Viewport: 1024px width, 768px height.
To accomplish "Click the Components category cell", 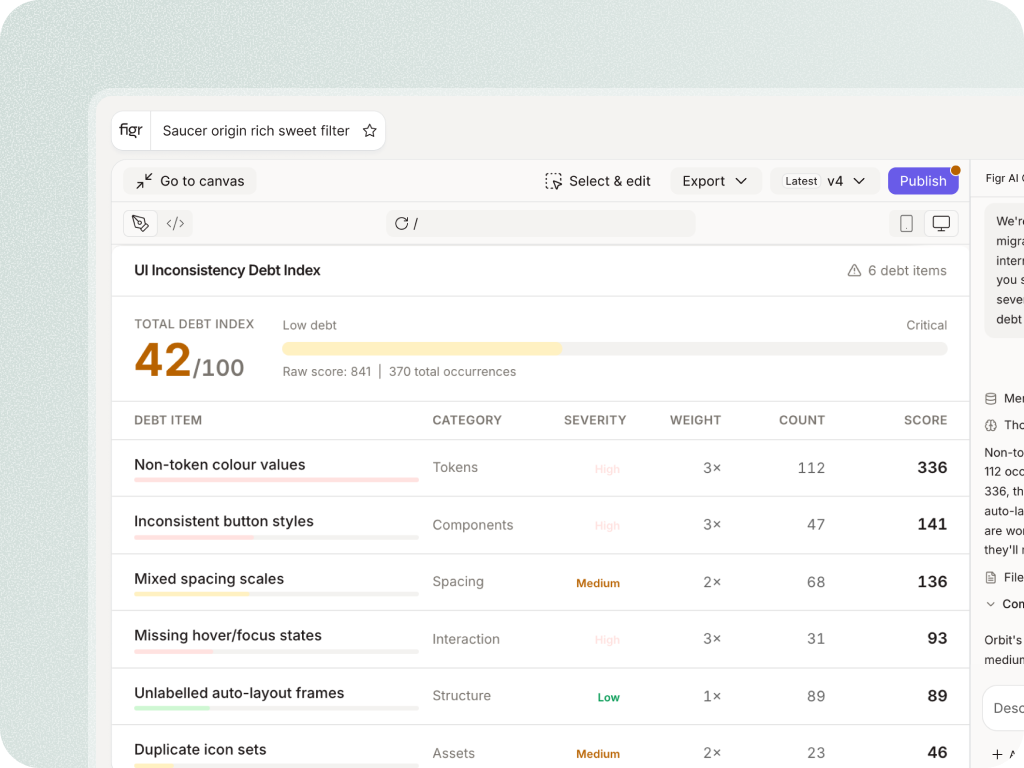I will (x=473, y=525).
